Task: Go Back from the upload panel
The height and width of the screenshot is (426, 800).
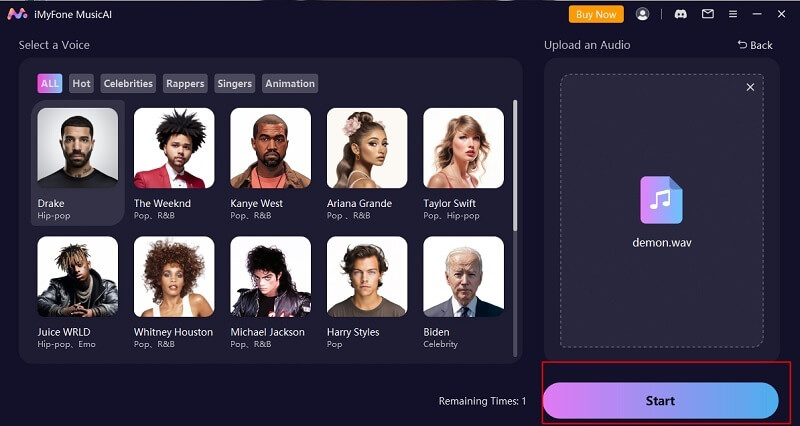Action: point(755,45)
